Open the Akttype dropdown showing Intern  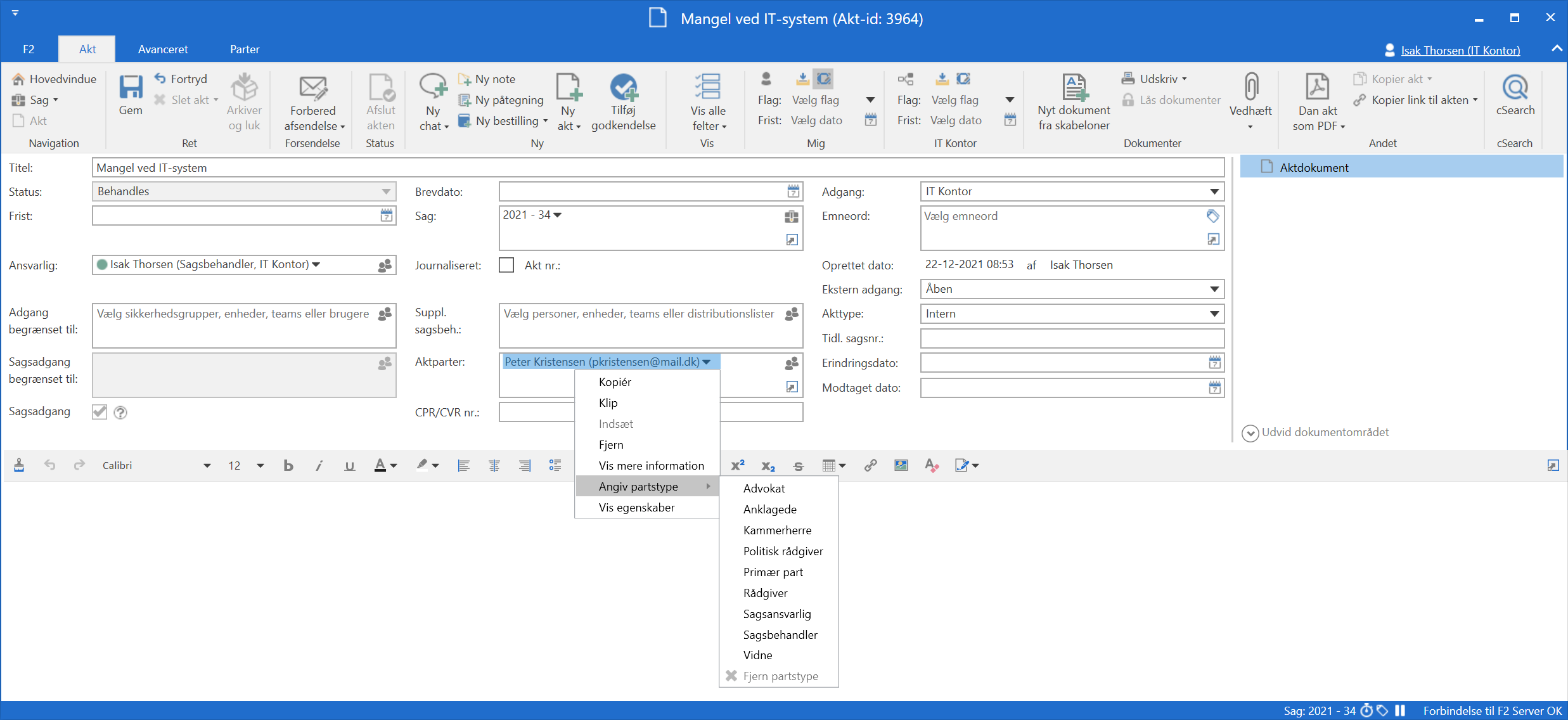pyautogui.click(x=1072, y=314)
